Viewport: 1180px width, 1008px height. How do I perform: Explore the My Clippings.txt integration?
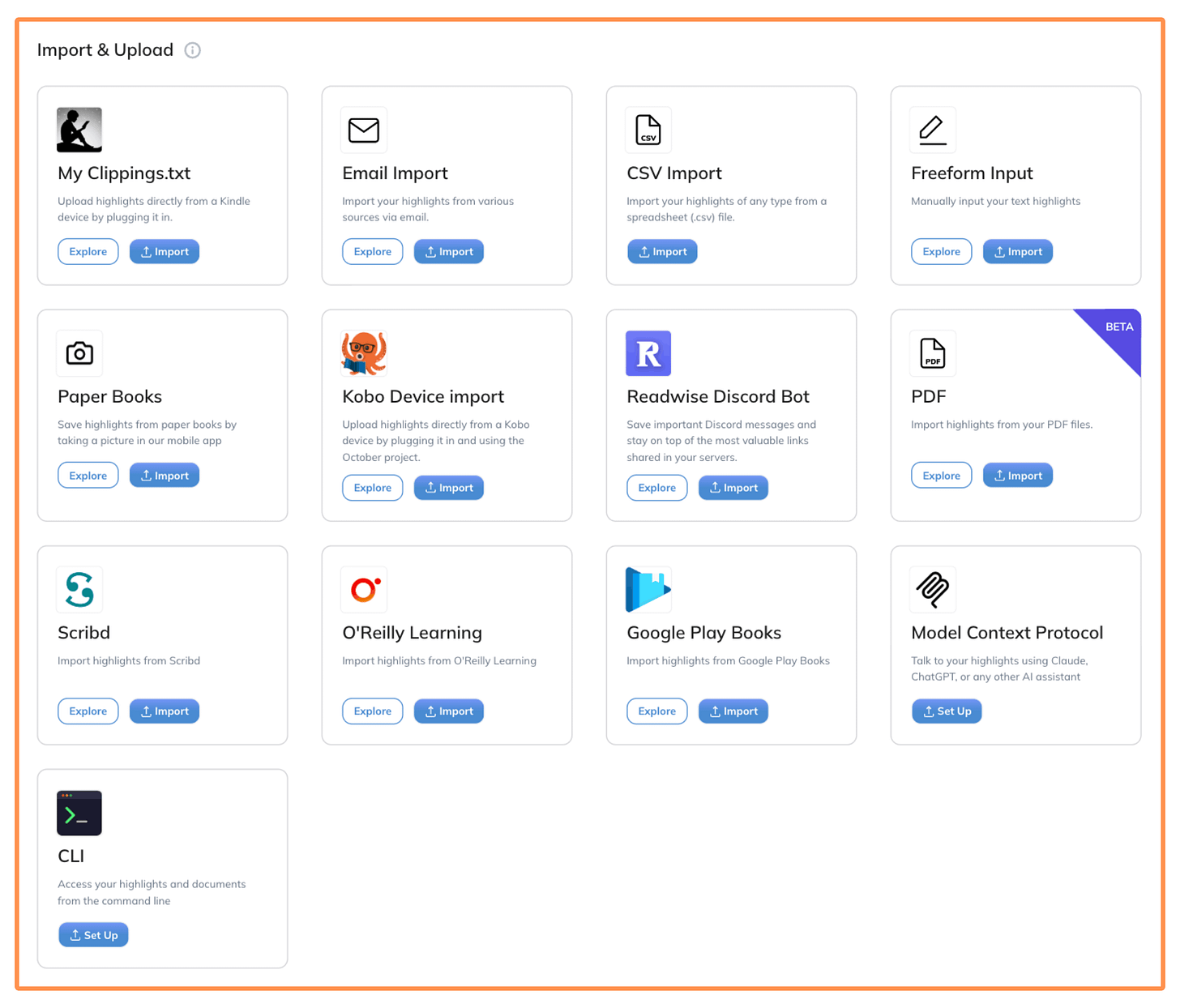pos(88,252)
